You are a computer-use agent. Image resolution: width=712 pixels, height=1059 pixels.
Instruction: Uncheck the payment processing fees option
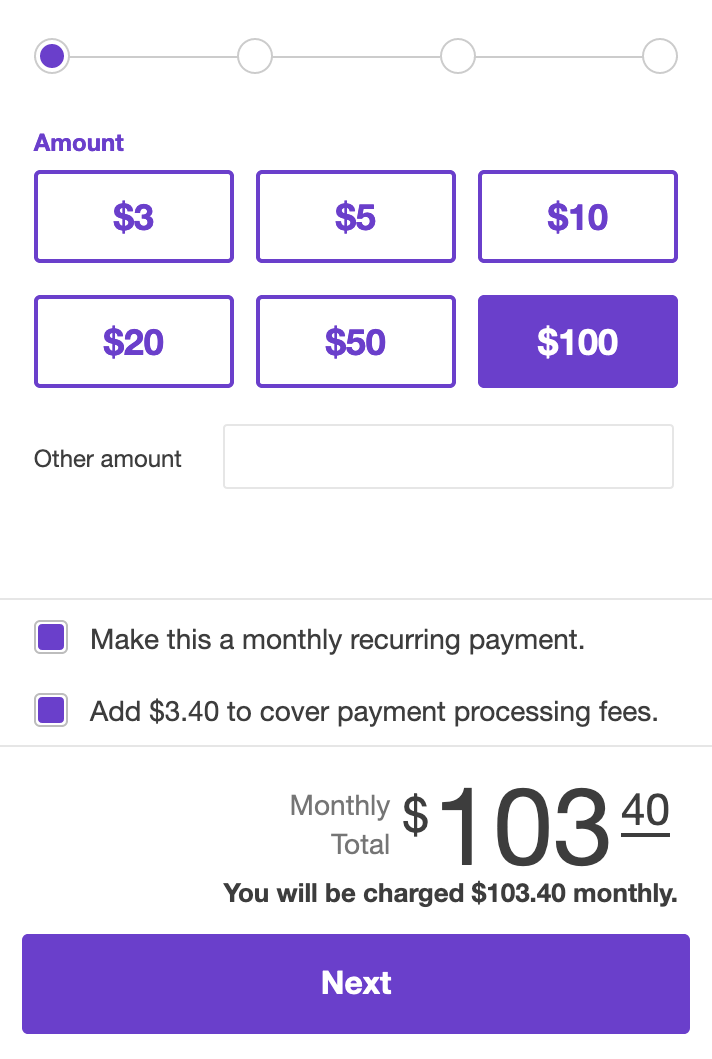pyautogui.click(x=50, y=708)
